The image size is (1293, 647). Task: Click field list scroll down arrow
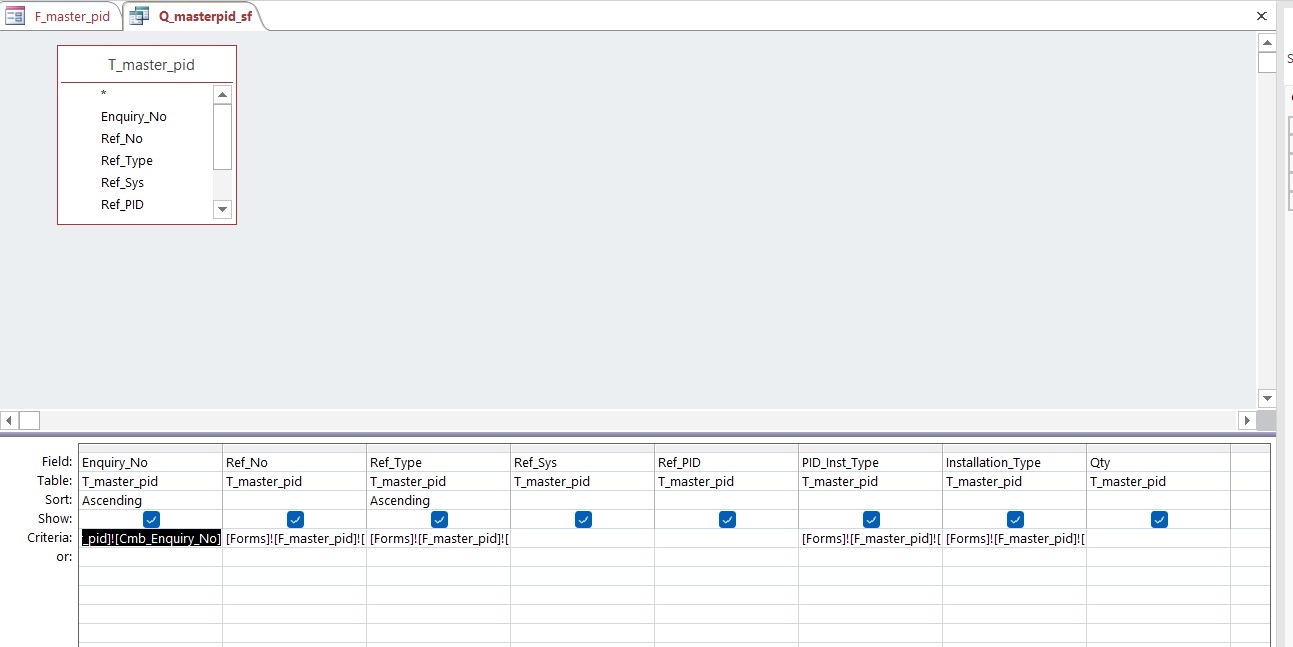(x=223, y=209)
